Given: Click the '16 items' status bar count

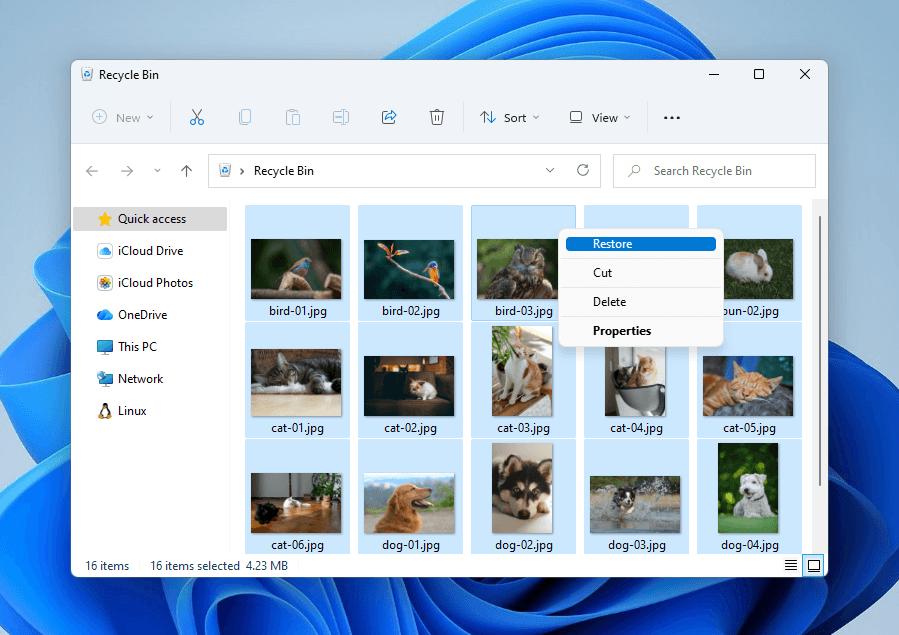Looking at the screenshot, I should [107, 566].
